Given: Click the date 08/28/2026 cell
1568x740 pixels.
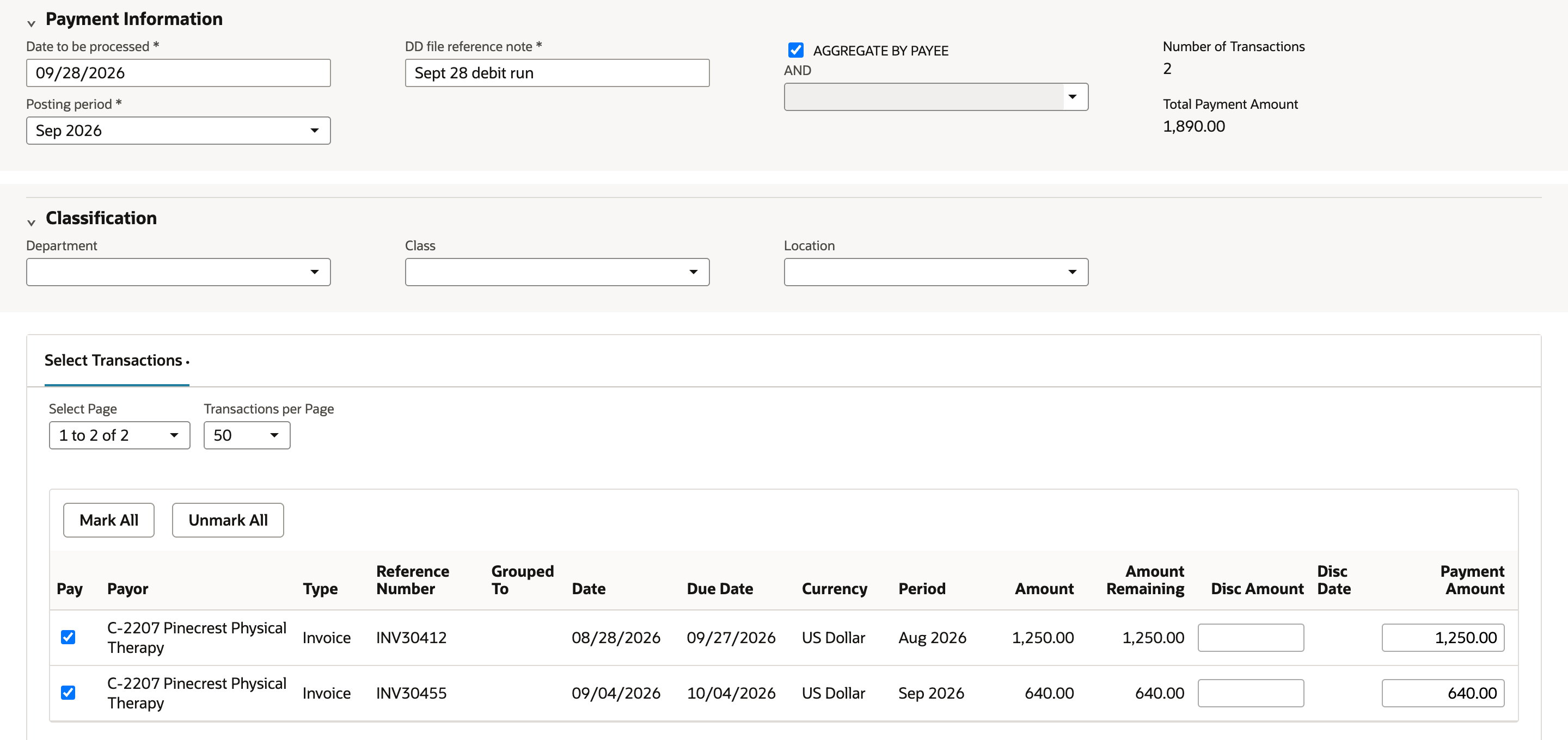Looking at the screenshot, I should point(616,638).
